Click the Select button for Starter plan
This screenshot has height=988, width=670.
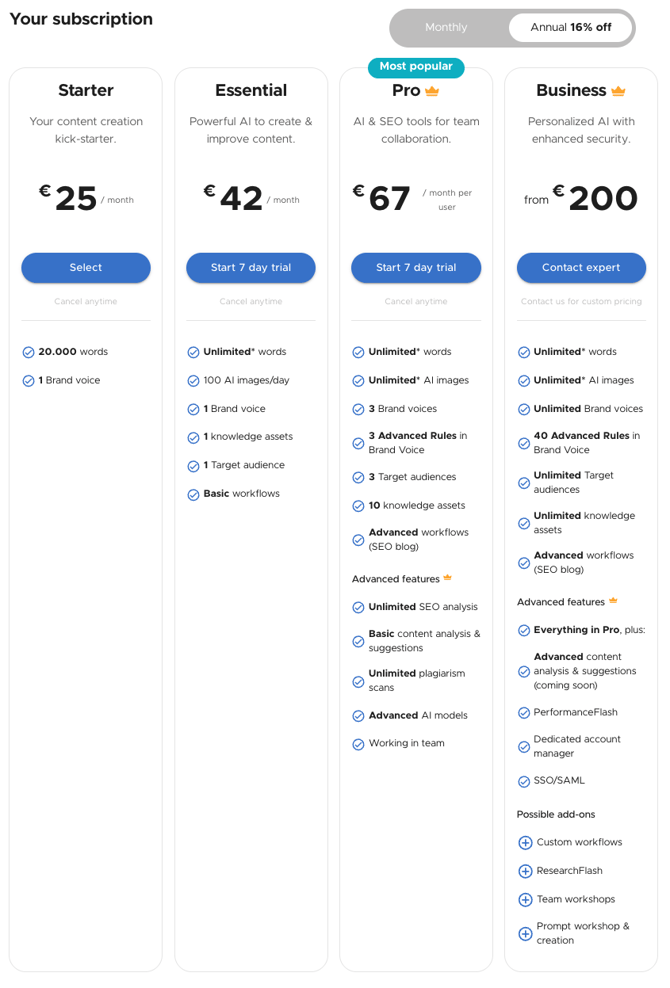(86, 268)
